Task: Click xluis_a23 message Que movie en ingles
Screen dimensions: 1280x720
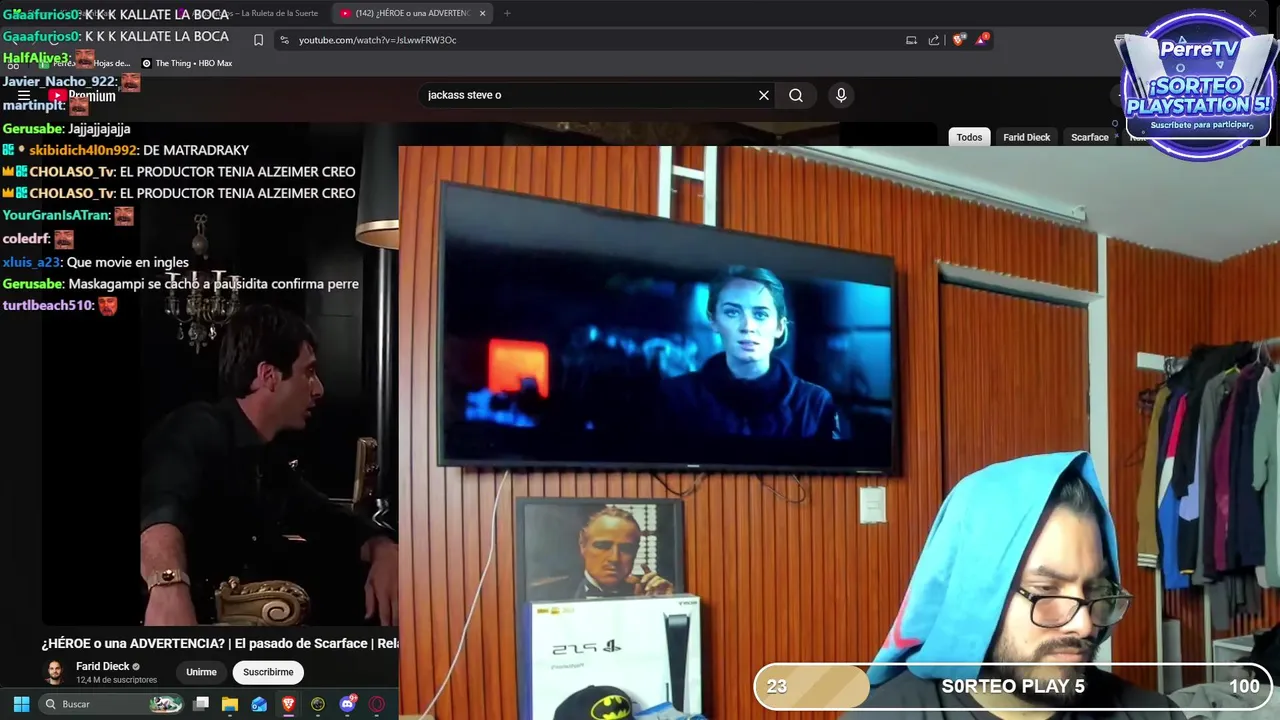Action: (x=96, y=262)
